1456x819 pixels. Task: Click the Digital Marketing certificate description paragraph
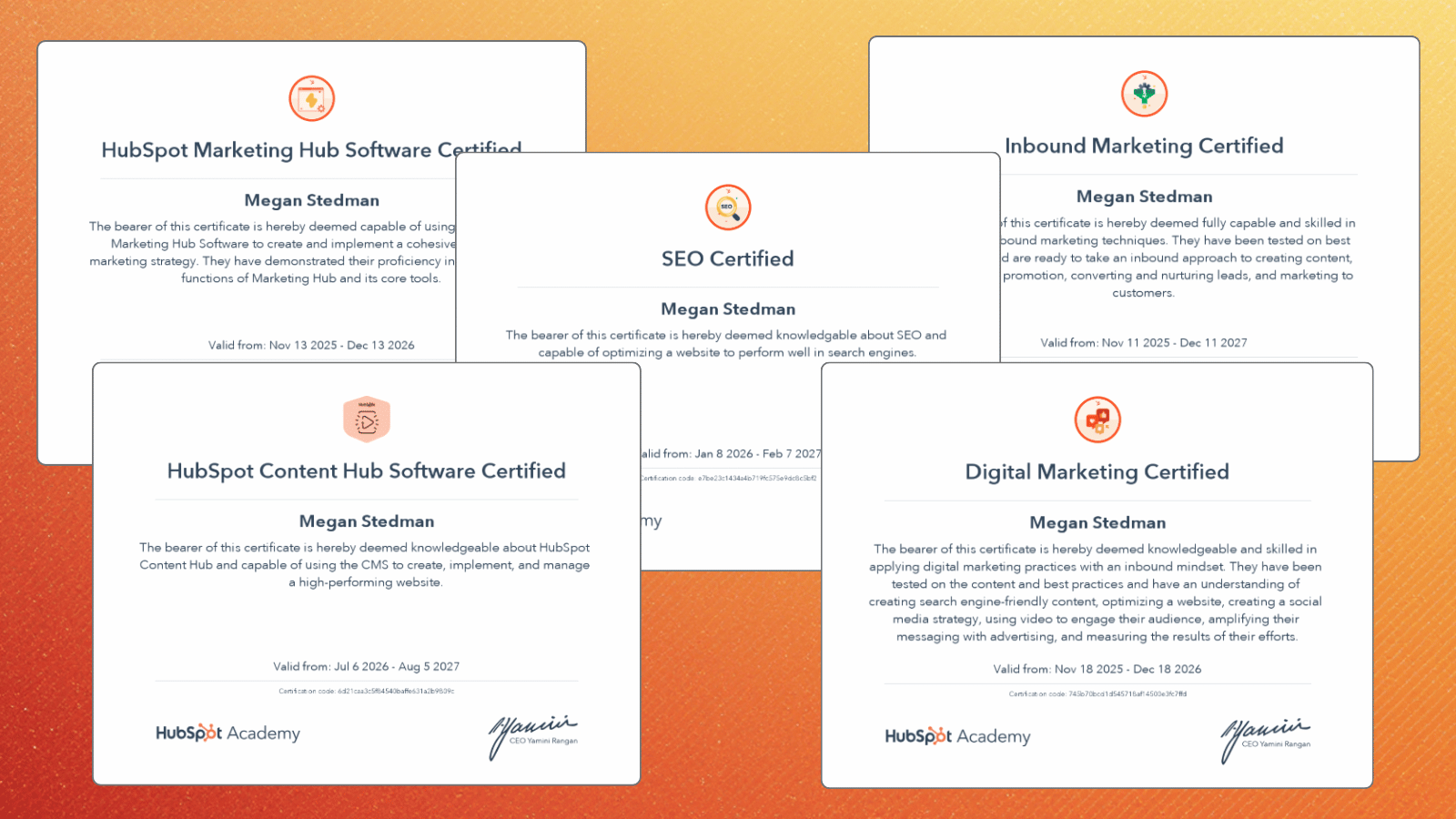pyautogui.click(x=1096, y=593)
